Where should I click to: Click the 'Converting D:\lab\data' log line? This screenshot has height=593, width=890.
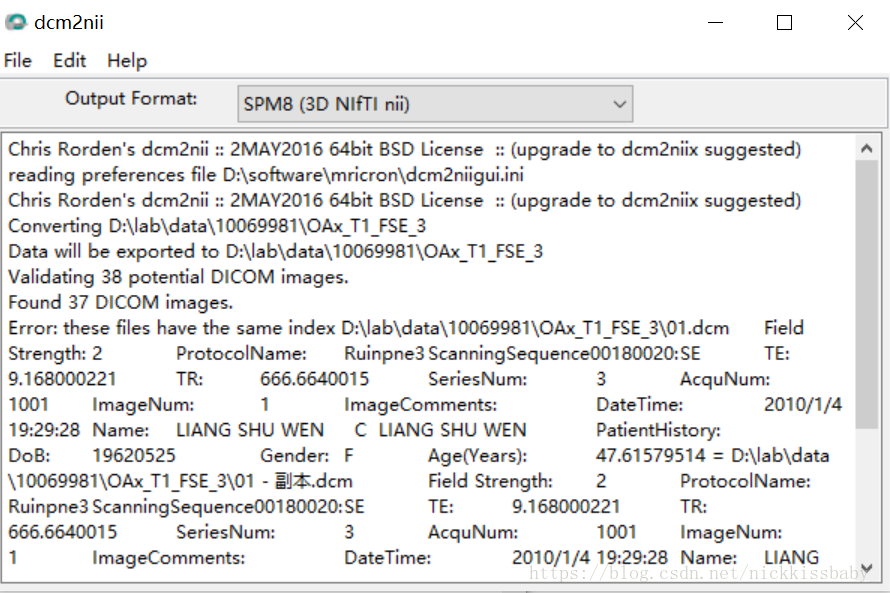217,226
